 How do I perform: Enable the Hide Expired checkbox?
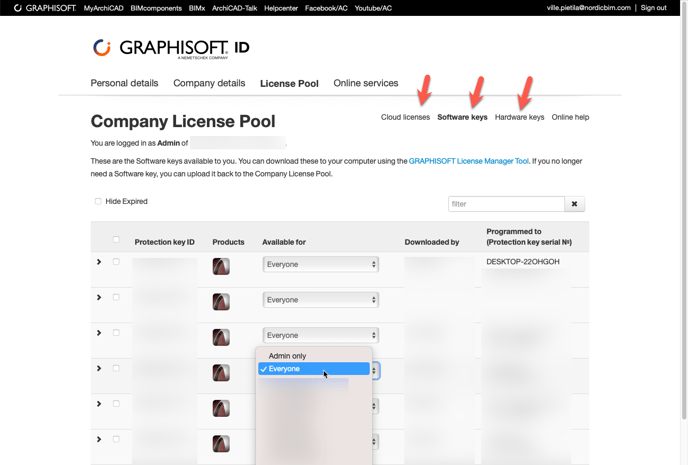(98, 201)
